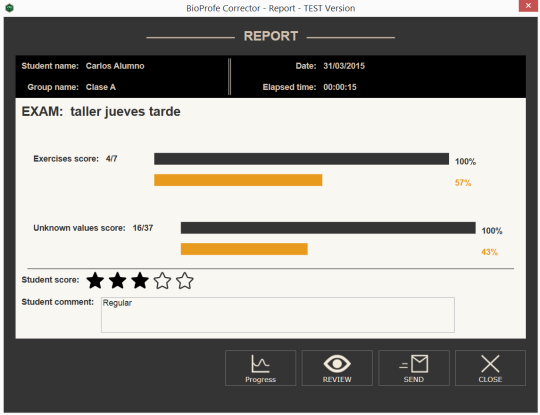Image resolution: width=540 pixels, height=415 pixels.
Task: Click the exercises score value '4/7'
Action: tap(112, 159)
